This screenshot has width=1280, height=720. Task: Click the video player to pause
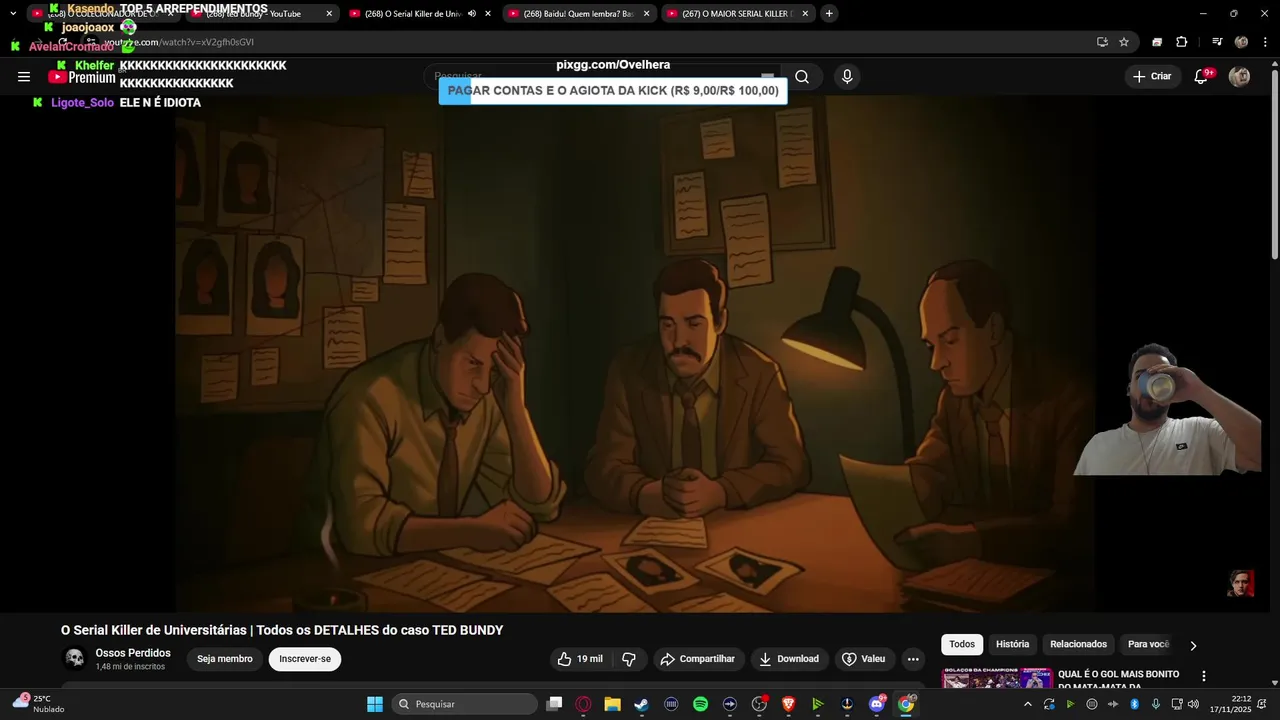pyautogui.click(x=634, y=353)
